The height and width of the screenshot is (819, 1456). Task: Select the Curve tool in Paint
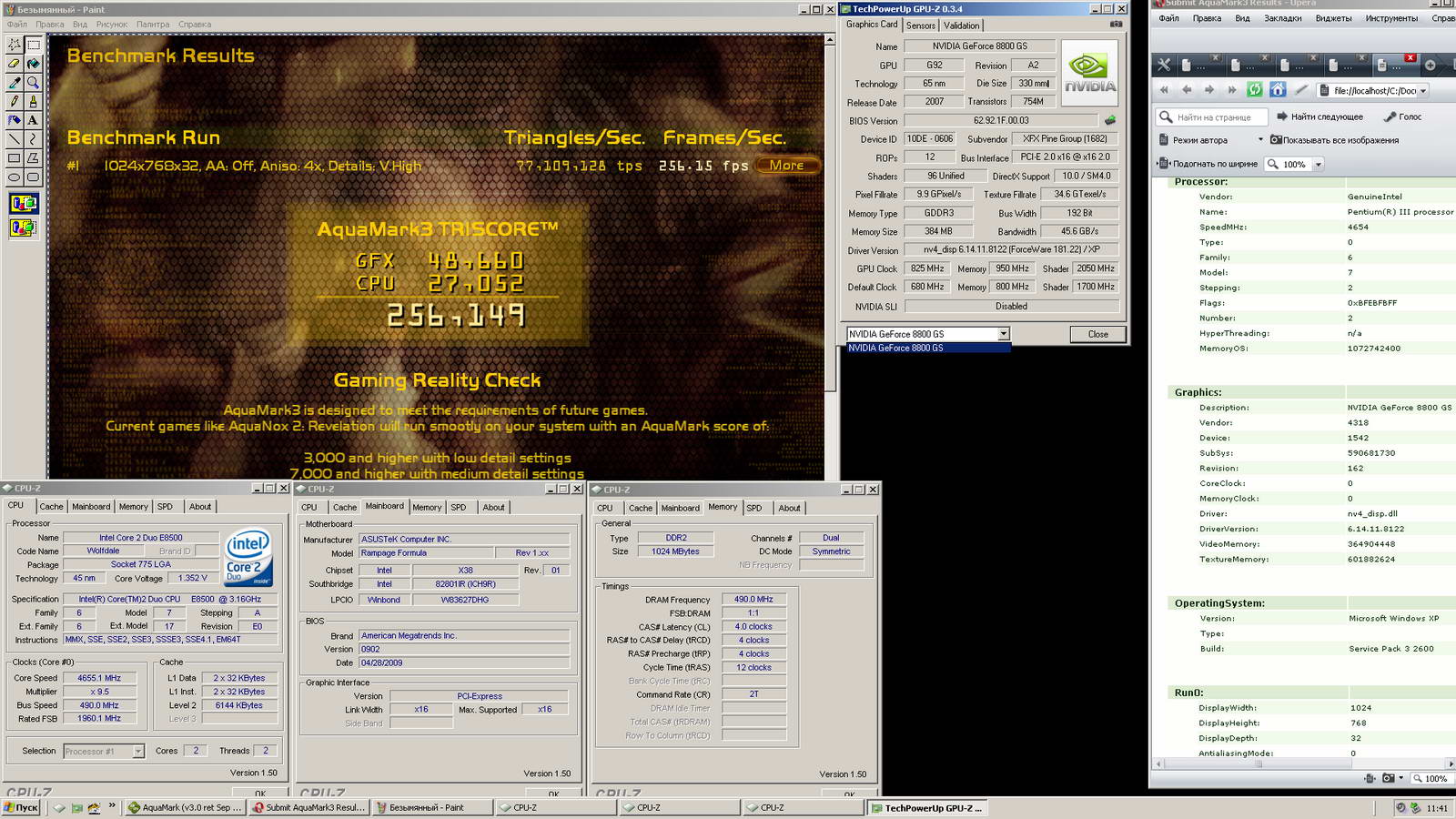34,139
